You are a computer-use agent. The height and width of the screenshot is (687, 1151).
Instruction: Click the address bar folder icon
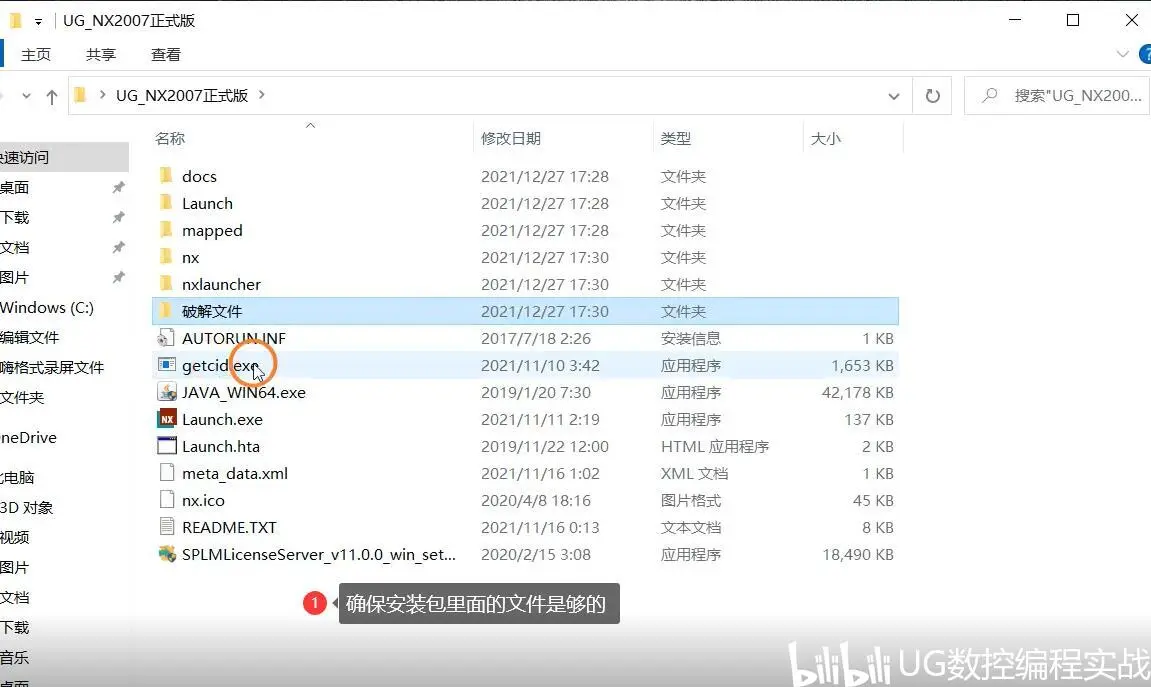pyautogui.click(x=80, y=95)
